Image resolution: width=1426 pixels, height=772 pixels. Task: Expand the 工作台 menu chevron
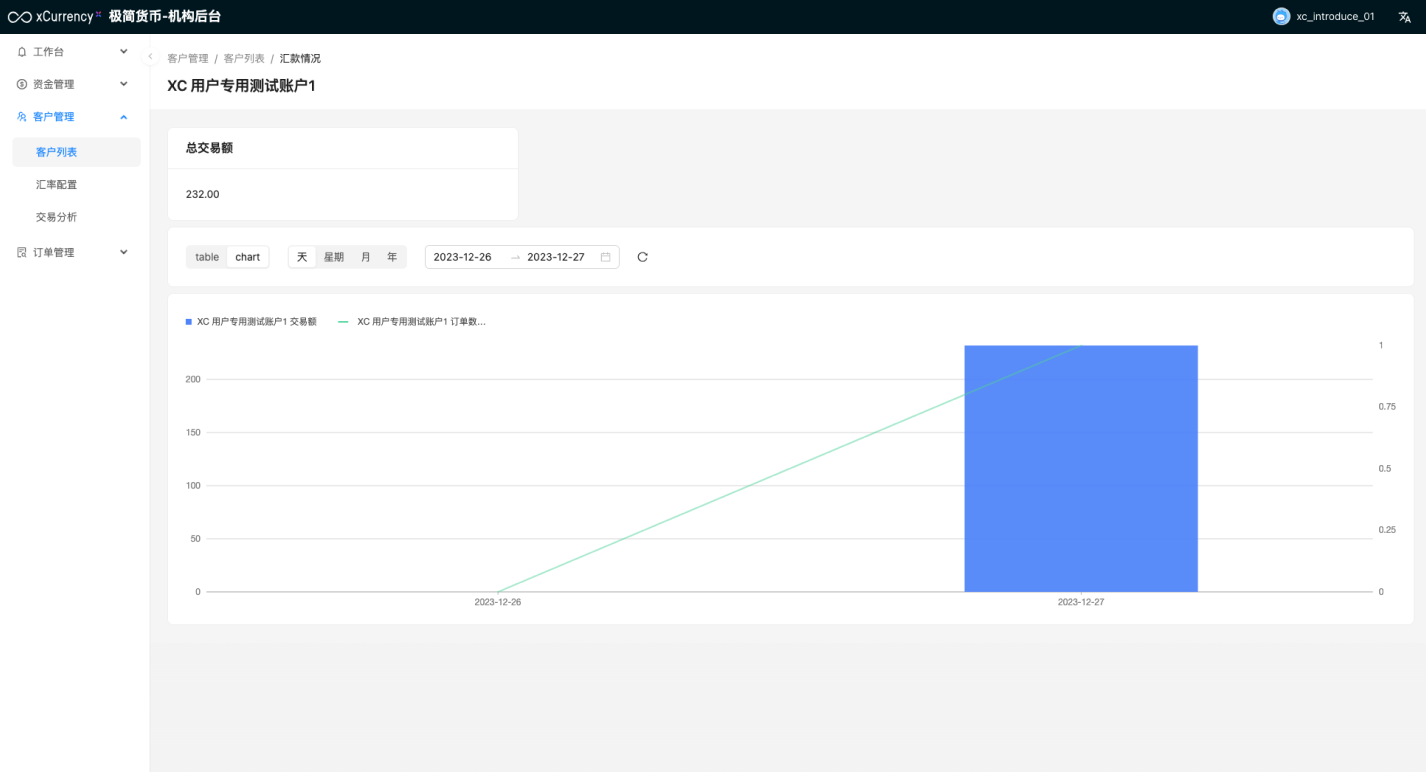click(x=124, y=52)
